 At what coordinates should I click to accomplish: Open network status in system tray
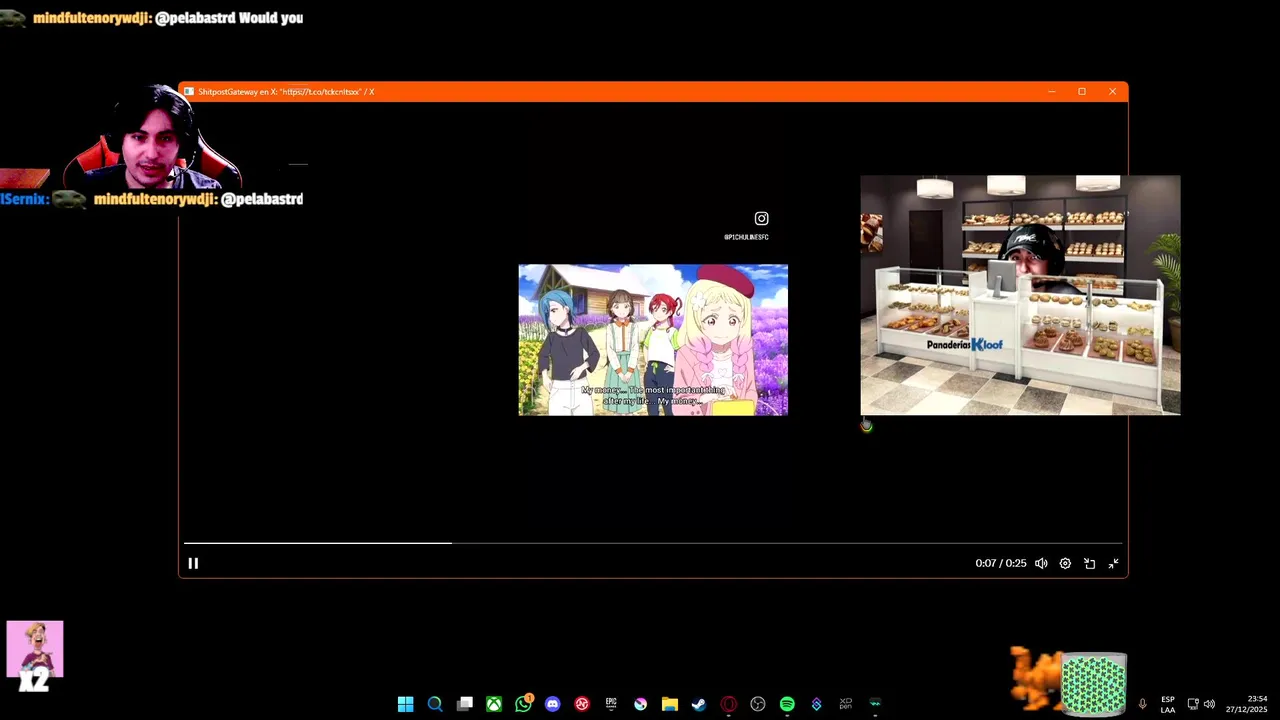[1193, 704]
